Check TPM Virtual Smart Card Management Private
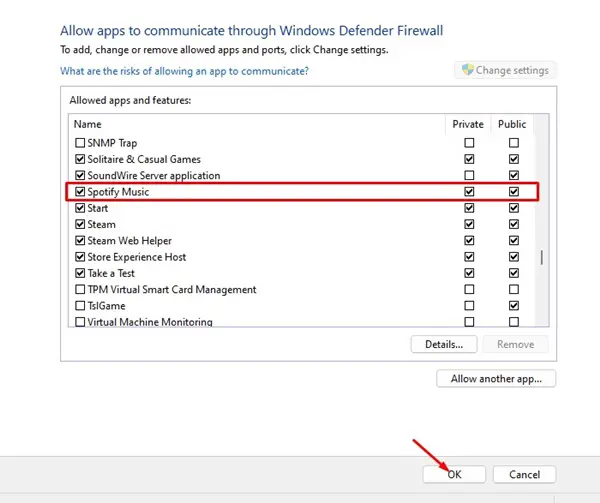This screenshot has width=600, height=503. 469,289
